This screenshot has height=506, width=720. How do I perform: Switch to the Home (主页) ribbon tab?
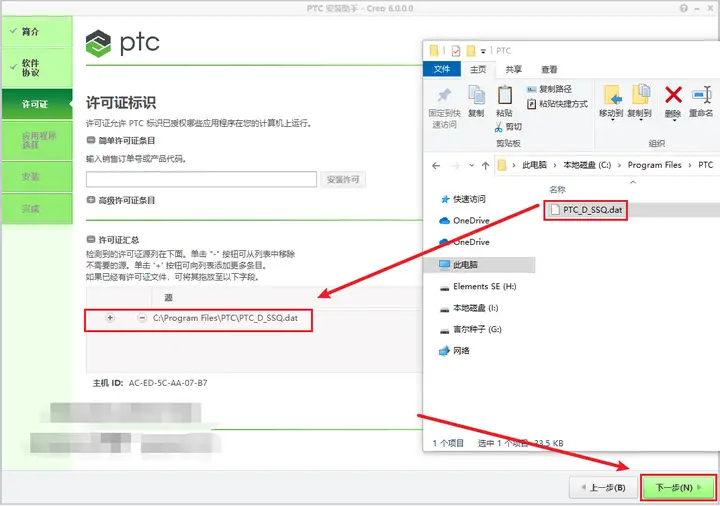pos(478,69)
